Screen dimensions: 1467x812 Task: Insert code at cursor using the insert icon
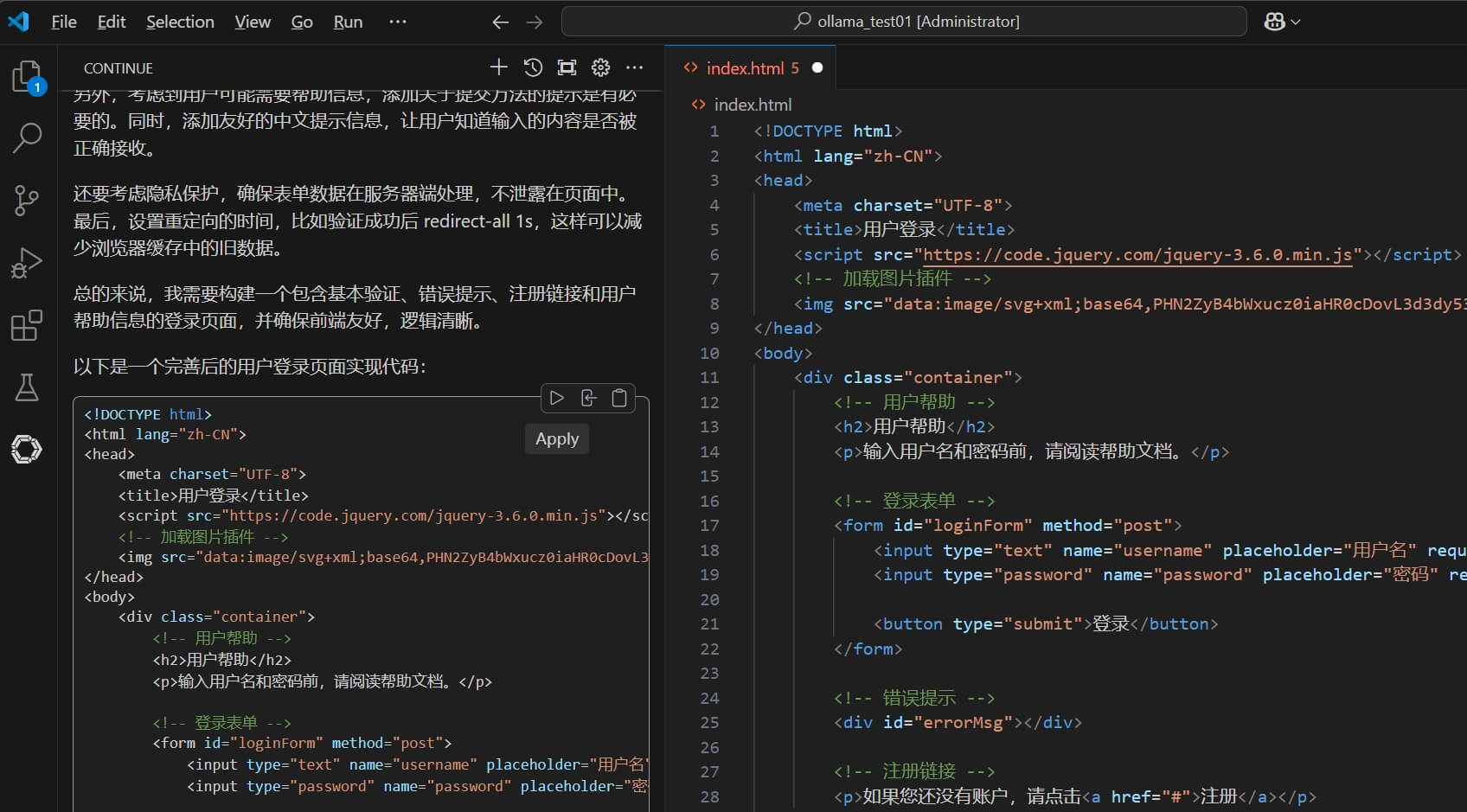coord(588,397)
